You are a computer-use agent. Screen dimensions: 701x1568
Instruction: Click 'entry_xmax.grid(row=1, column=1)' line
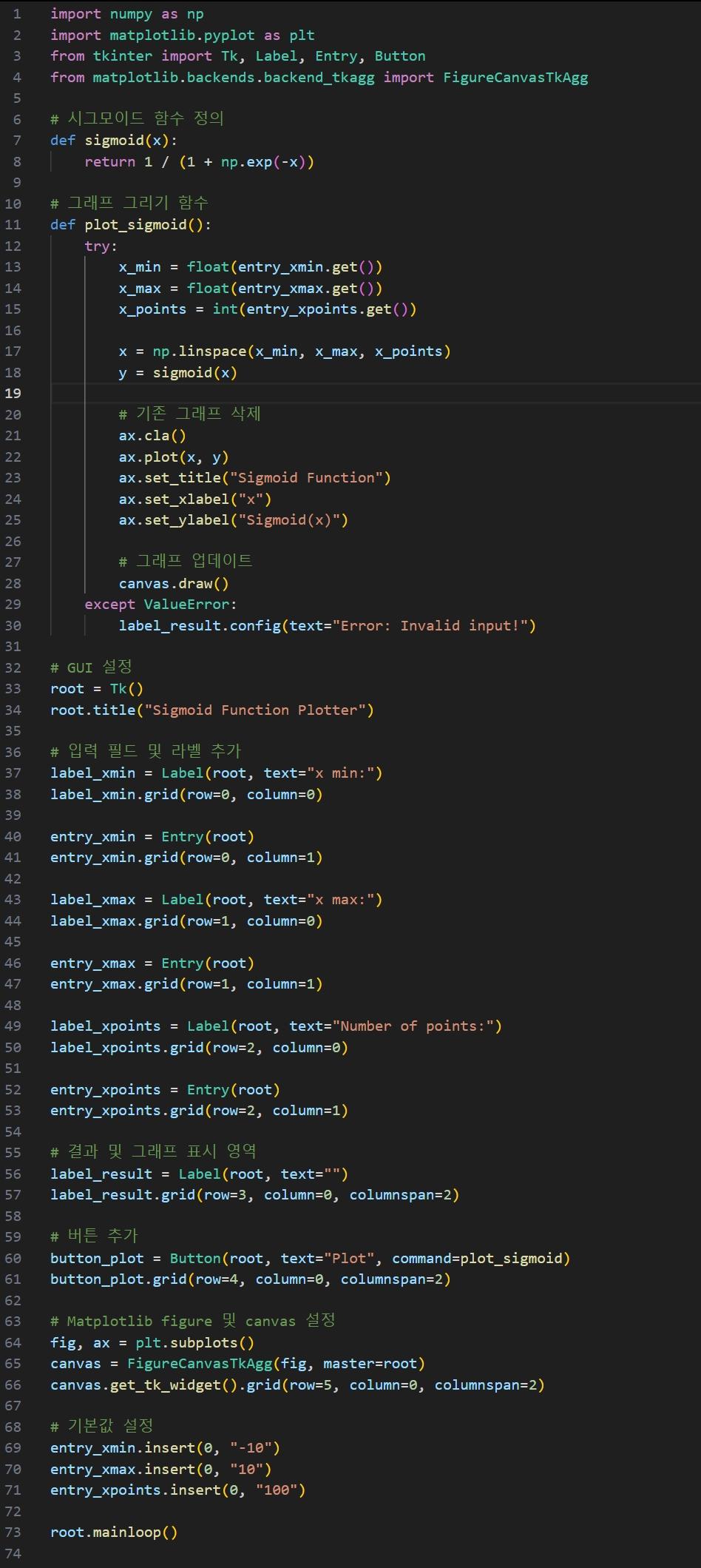pos(186,983)
